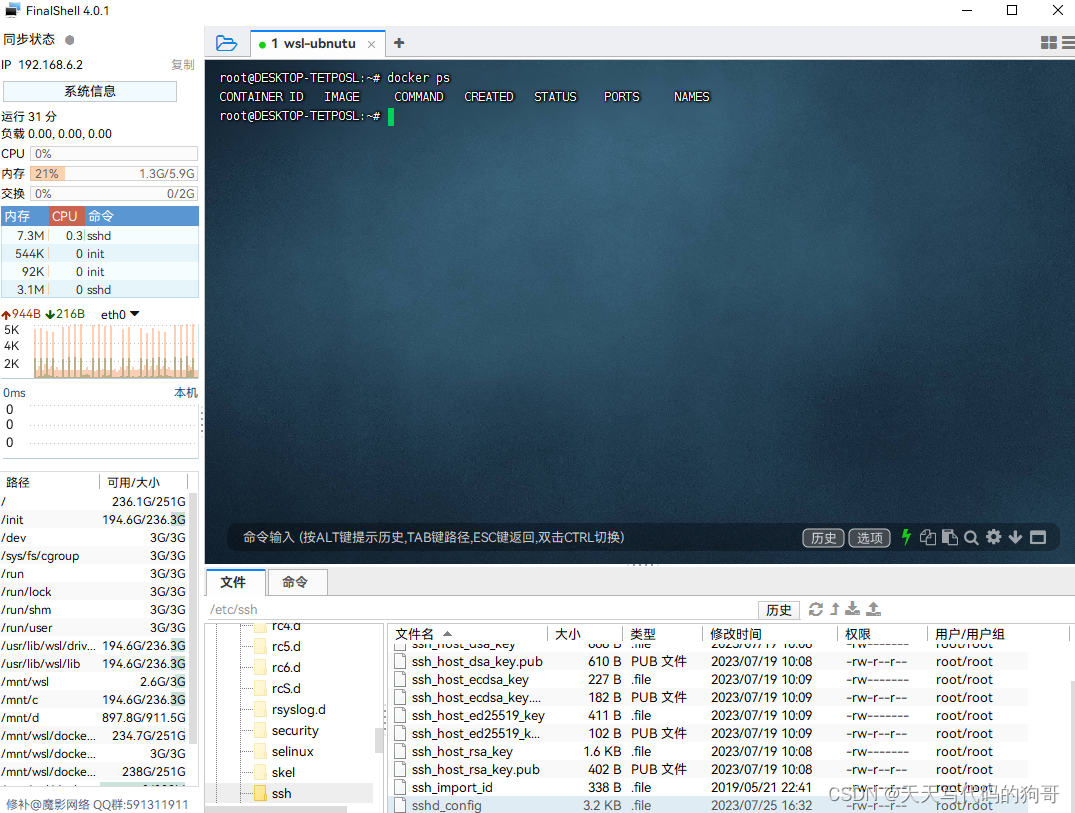Sort processes by CPU column
Image resolution: width=1075 pixels, height=813 pixels.
pos(65,216)
